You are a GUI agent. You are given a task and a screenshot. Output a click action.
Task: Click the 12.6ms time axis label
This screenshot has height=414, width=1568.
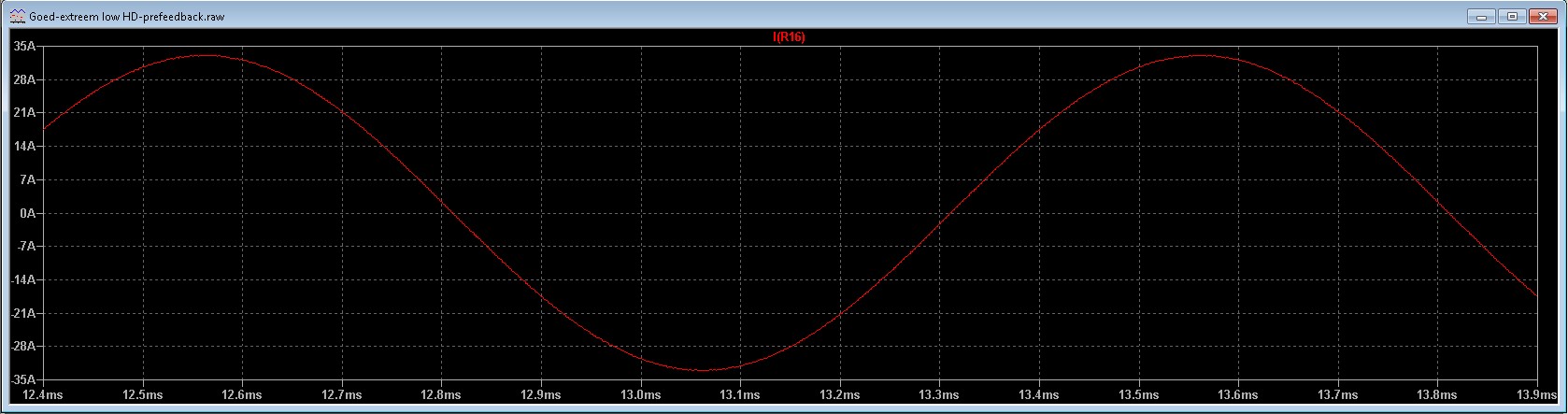(242, 395)
